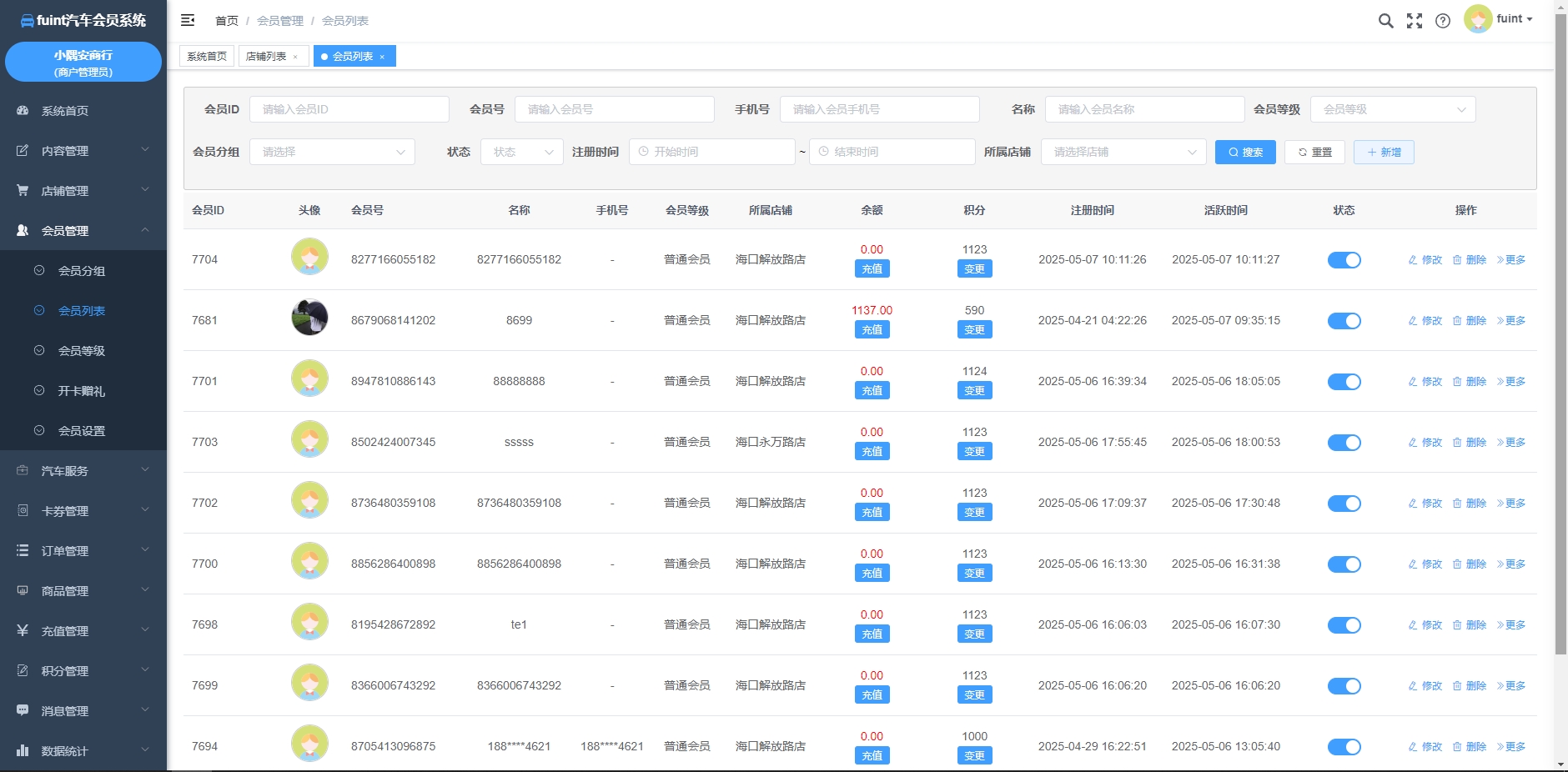
Task: Click the sidebar collapse hamburger icon
Action: [x=188, y=20]
